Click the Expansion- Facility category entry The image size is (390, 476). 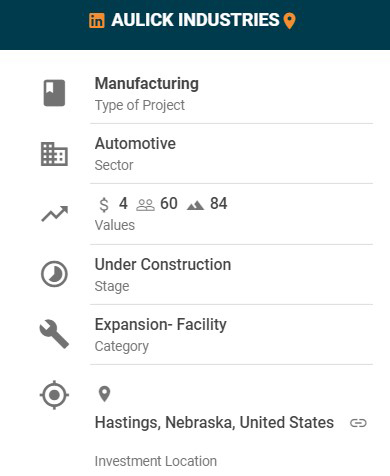tap(161, 325)
